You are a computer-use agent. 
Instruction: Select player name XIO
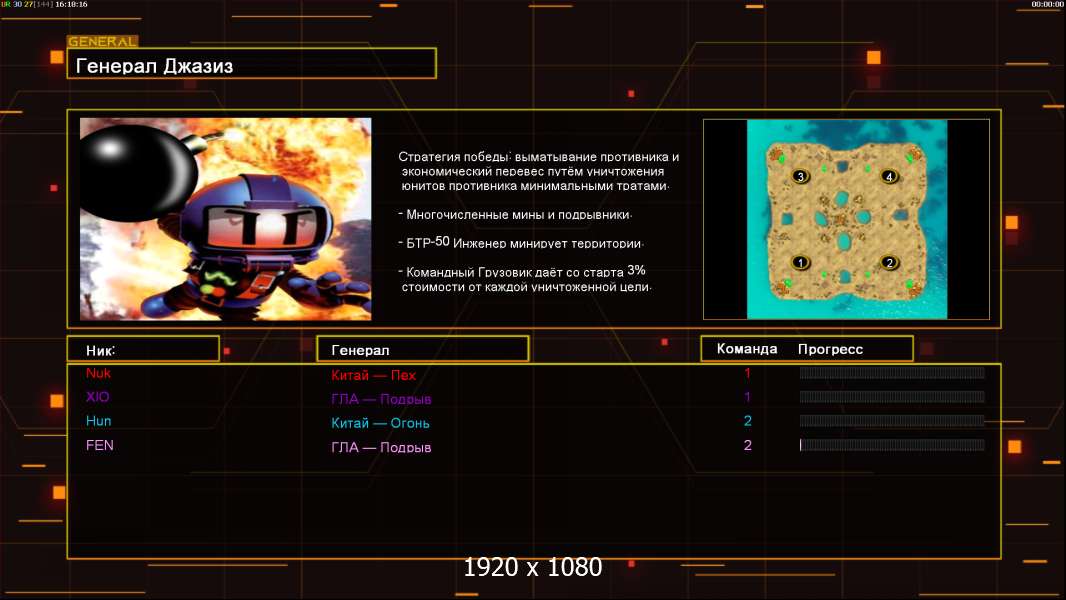[x=98, y=397]
